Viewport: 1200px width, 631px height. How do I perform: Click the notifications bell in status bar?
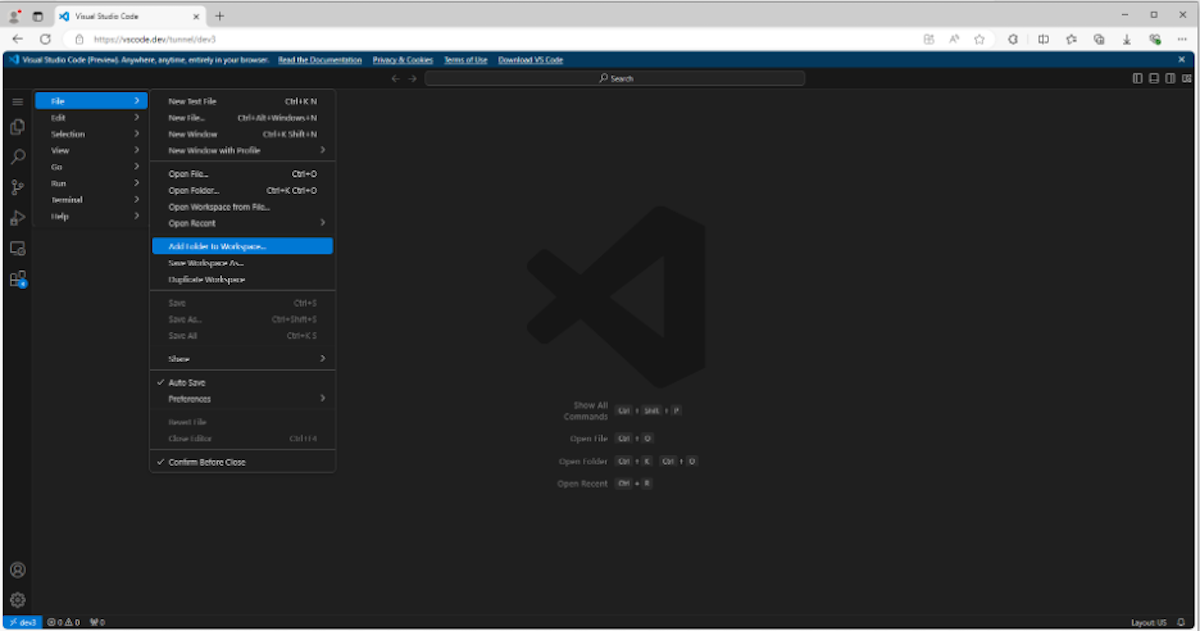click(1181, 622)
